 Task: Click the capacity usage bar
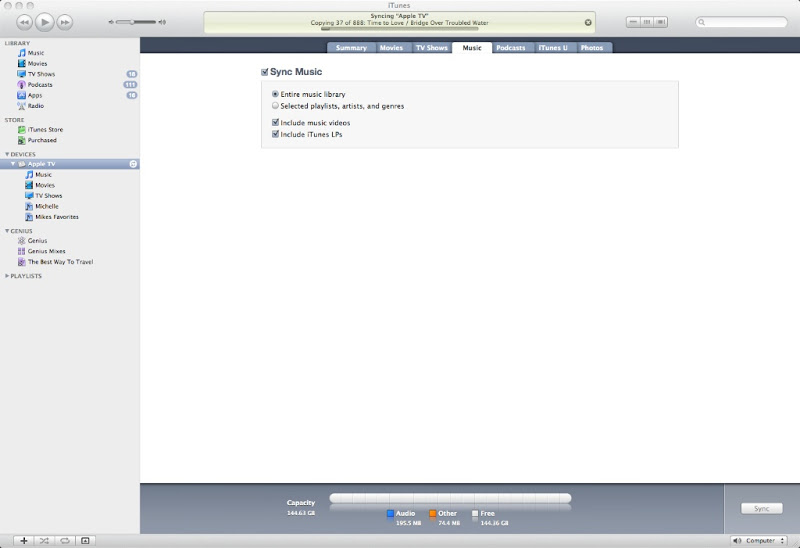(x=450, y=498)
